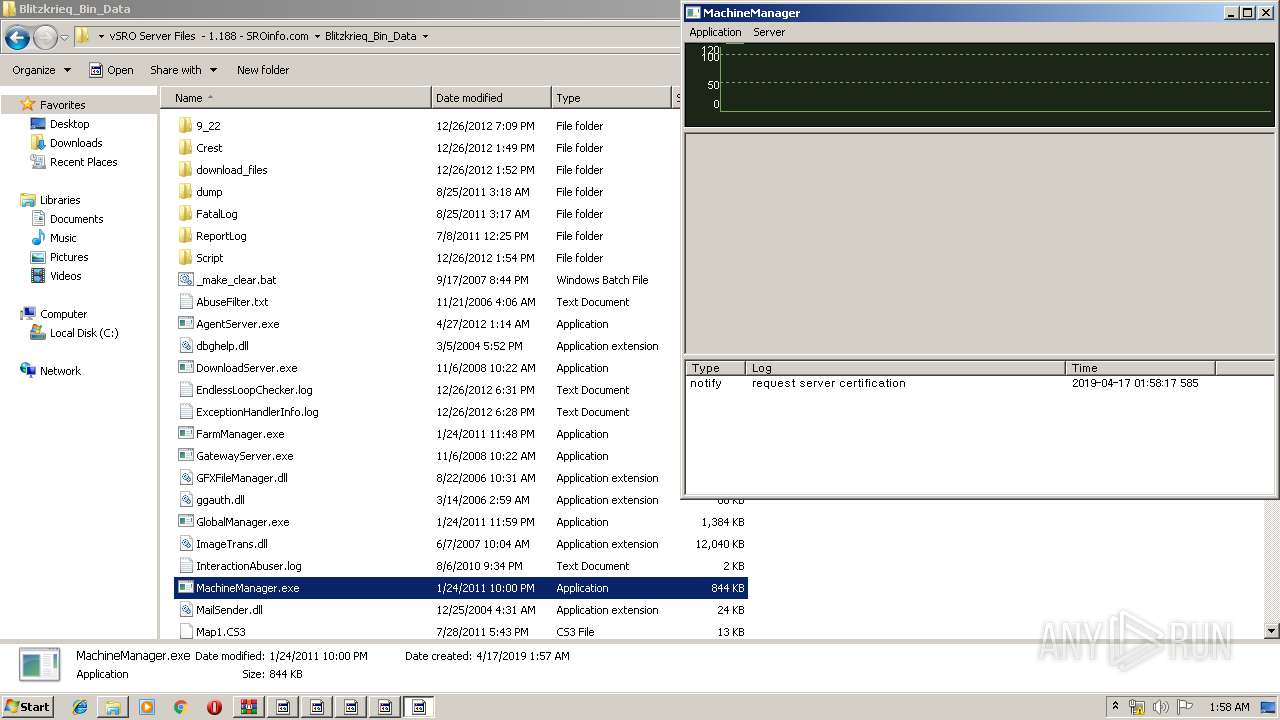Screen dimensions: 1280x720
Task: Select the Script folder icon
Action: pos(185,258)
